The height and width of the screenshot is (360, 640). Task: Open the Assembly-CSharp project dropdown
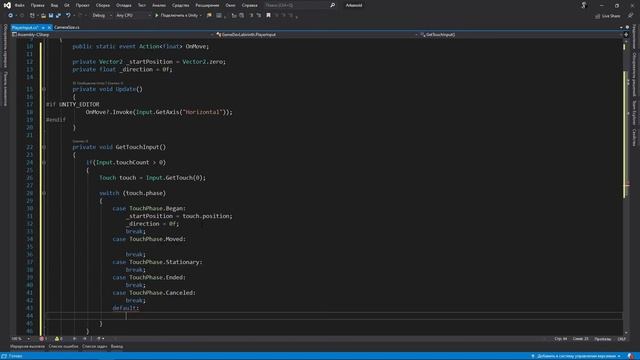[x=112, y=35]
